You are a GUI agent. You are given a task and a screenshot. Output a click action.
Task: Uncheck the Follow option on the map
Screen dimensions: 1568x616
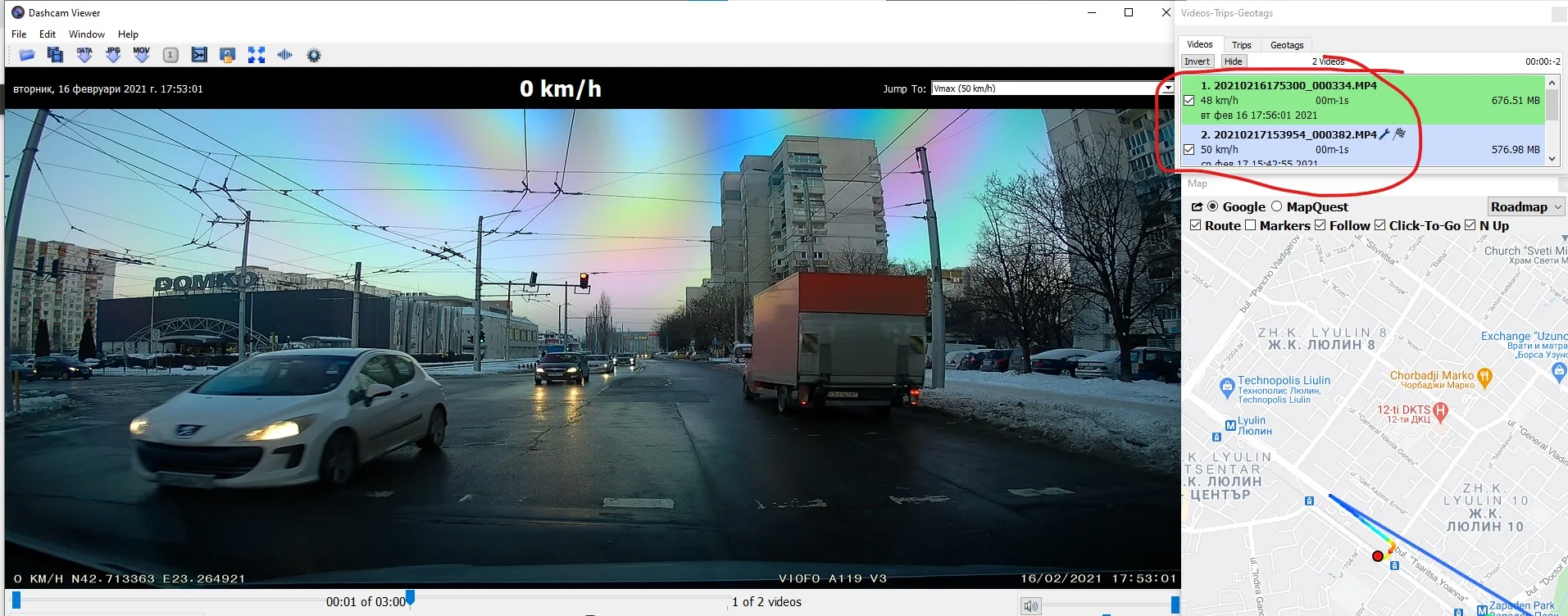click(x=1320, y=225)
